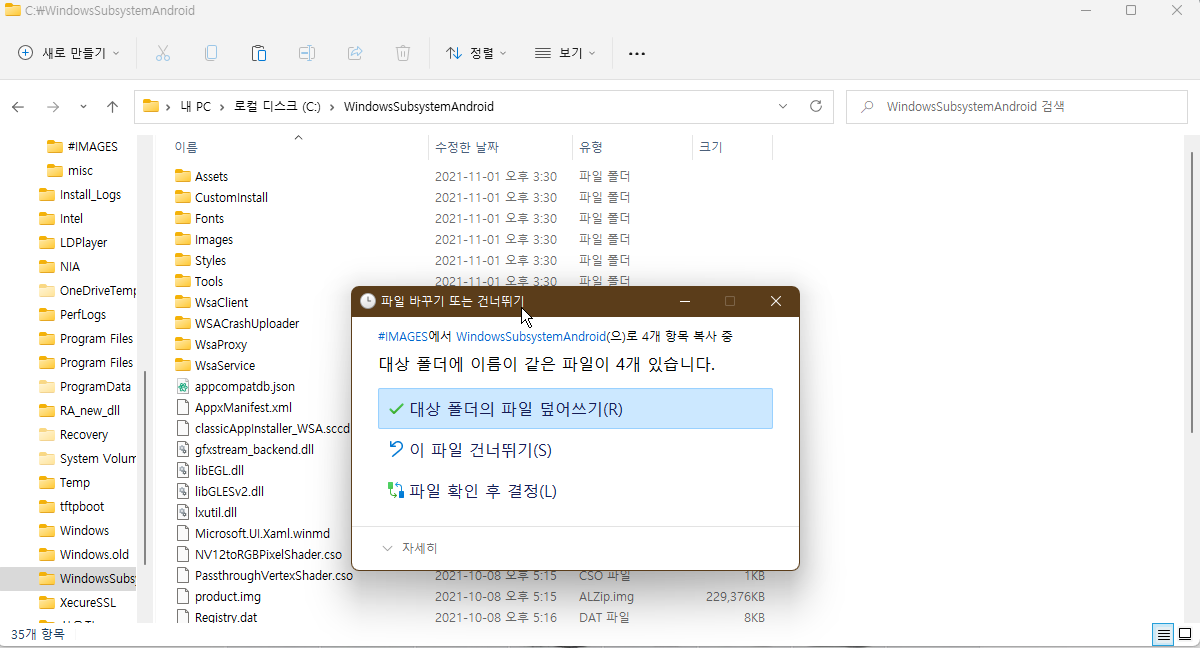Click the clock icon in dialog title bar

pos(367,301)
